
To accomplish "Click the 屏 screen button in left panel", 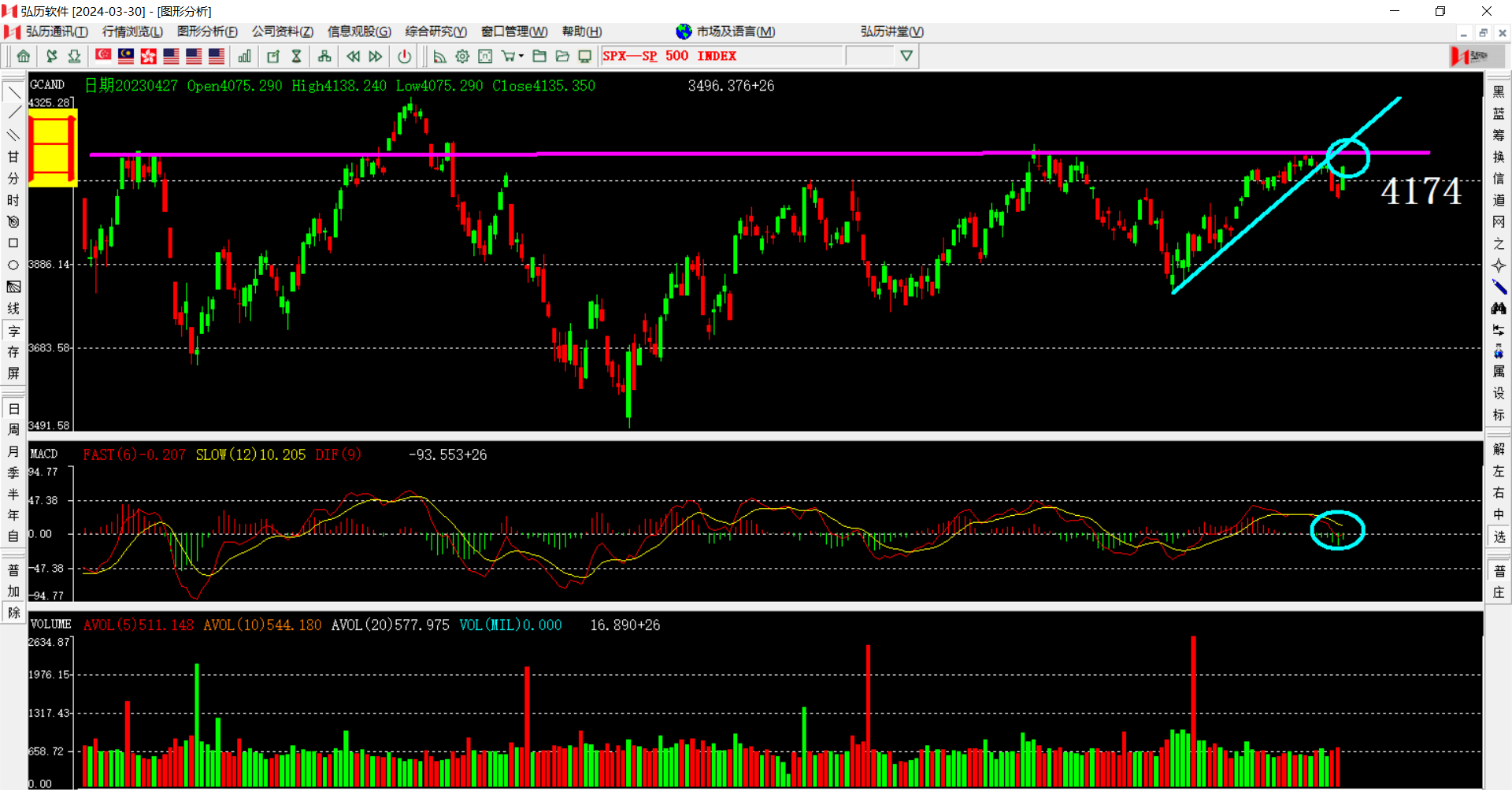I will (13, 373).
